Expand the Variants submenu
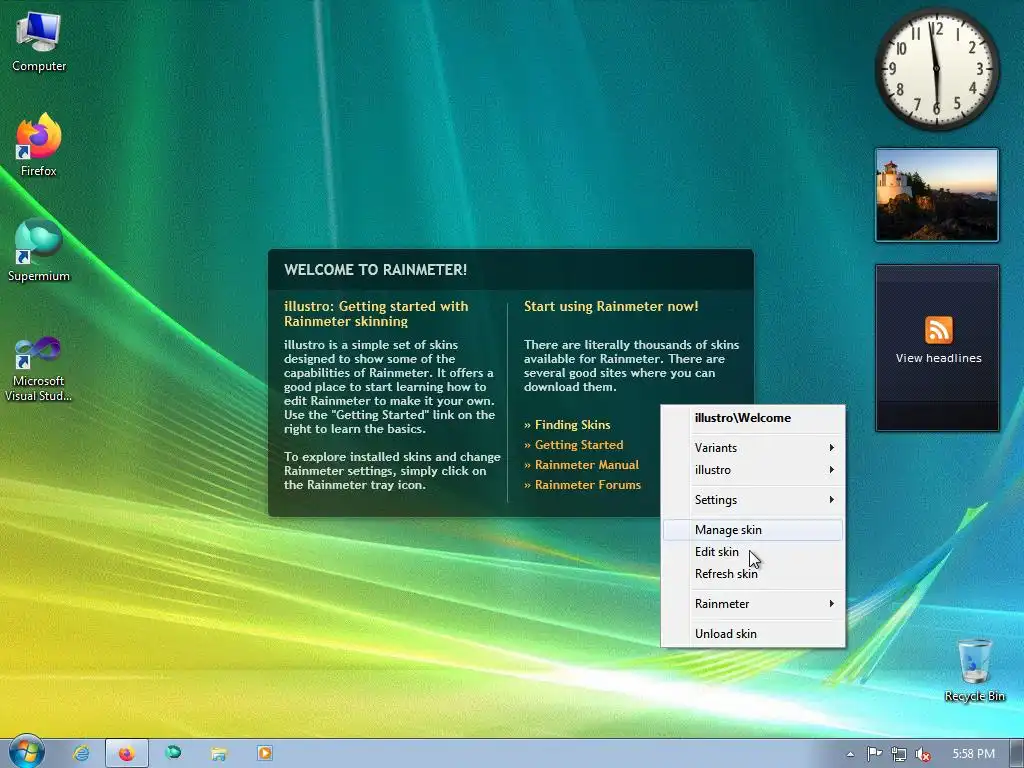The height and width of the screenshot is (768, 1024). pyautogui.click(x=753, y=447)
